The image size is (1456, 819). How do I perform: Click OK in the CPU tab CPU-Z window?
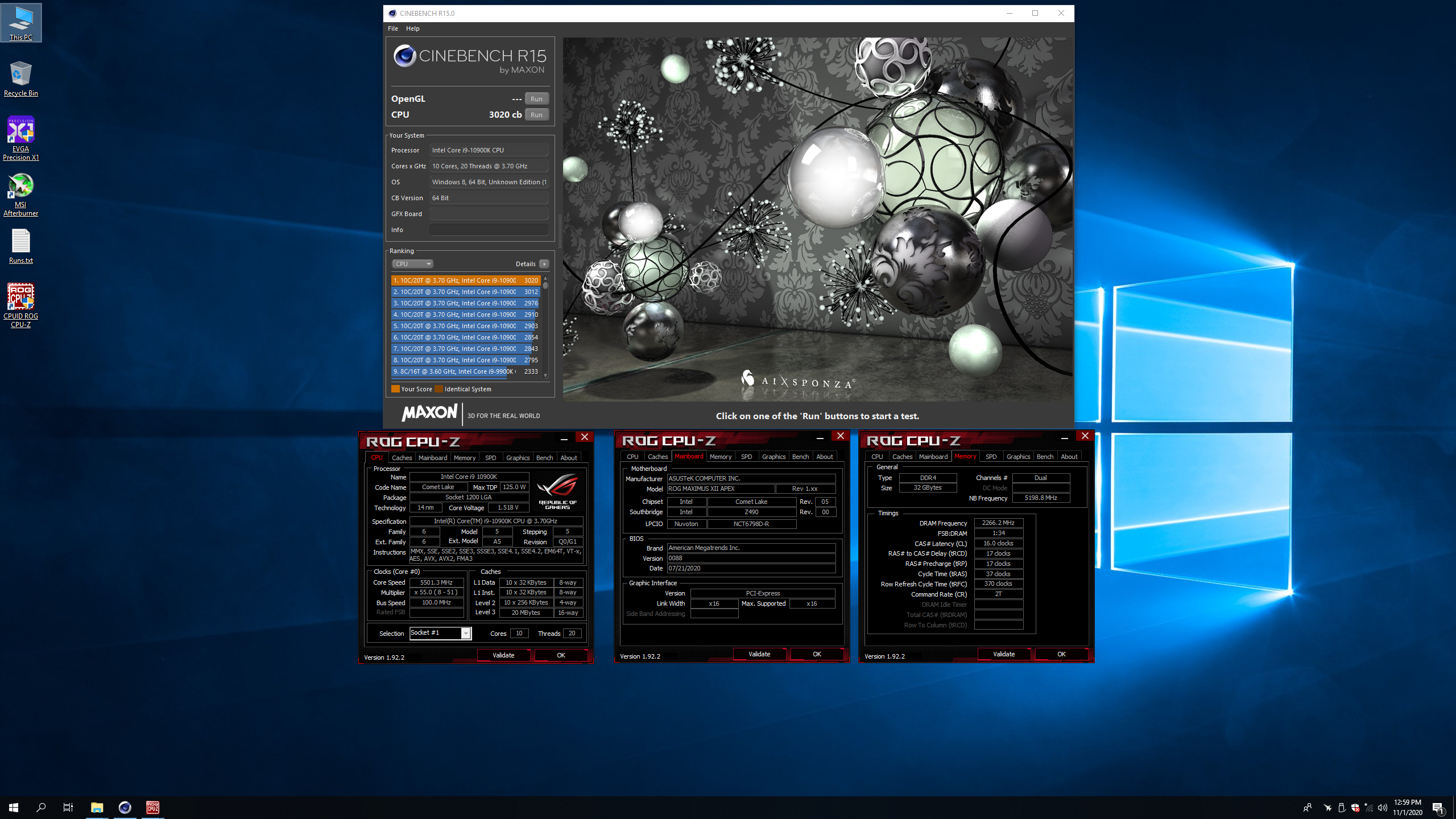coord(561,655)
